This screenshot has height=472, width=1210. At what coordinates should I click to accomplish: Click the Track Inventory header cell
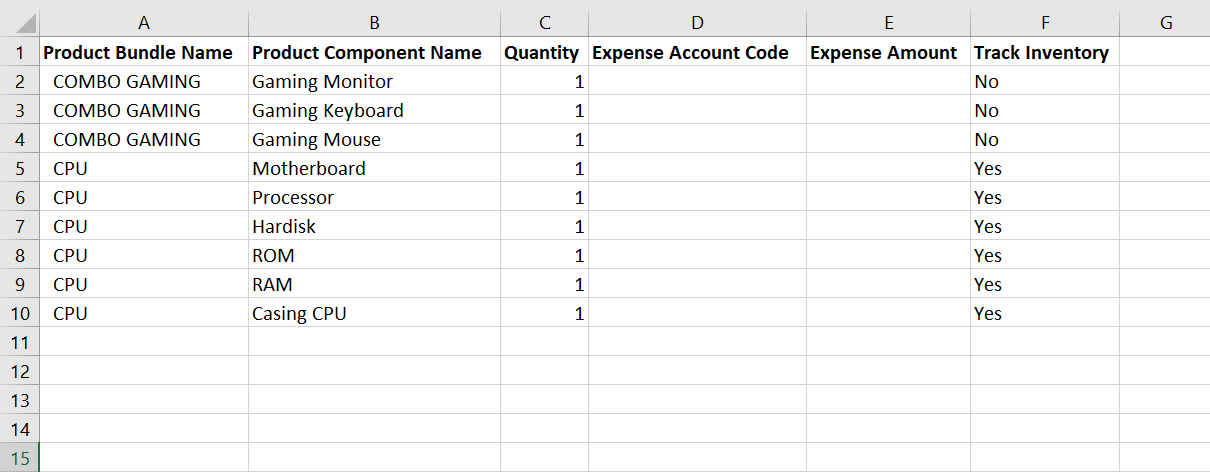click(1041, 53)
